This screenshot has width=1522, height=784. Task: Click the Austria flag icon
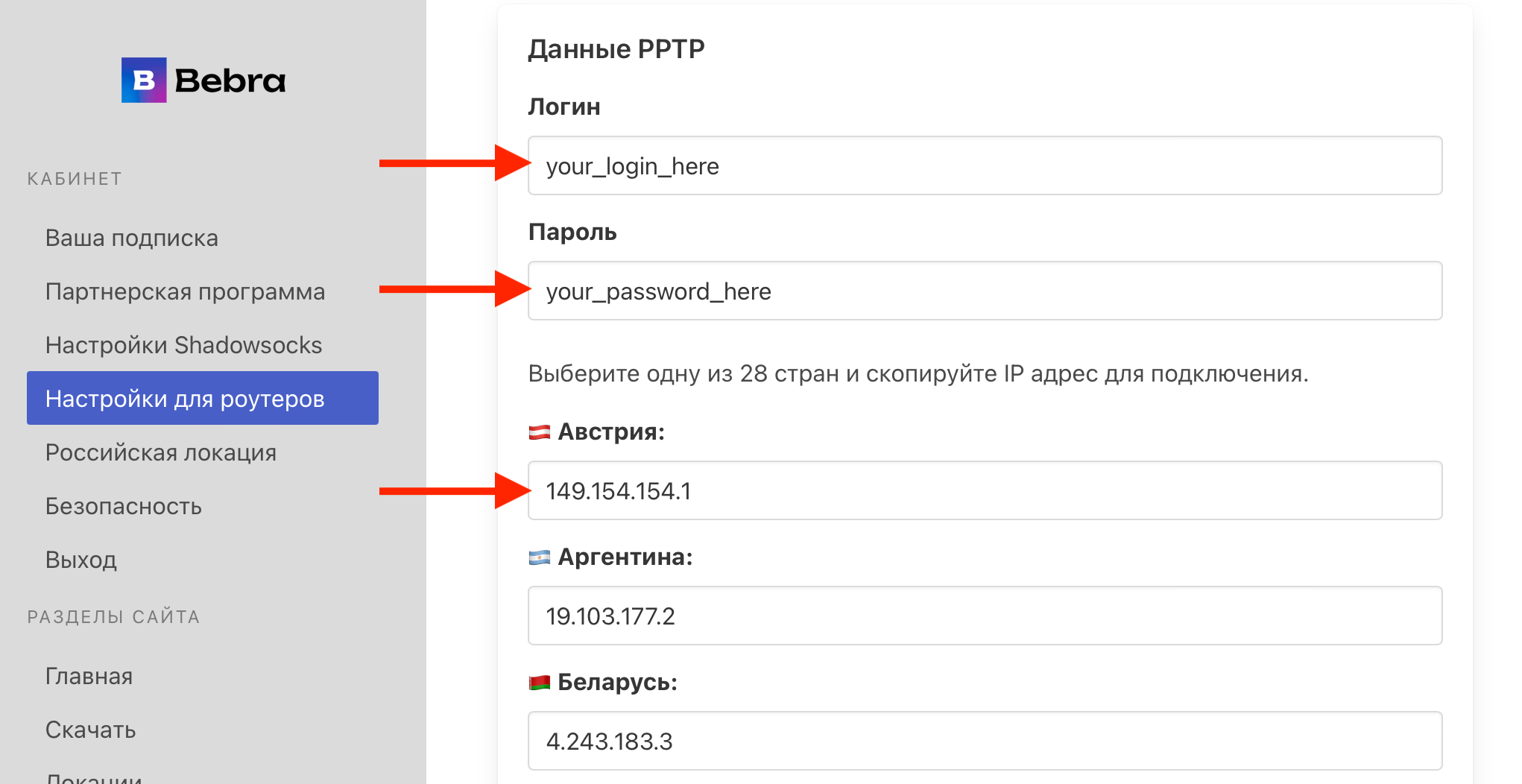pos(539,432)
